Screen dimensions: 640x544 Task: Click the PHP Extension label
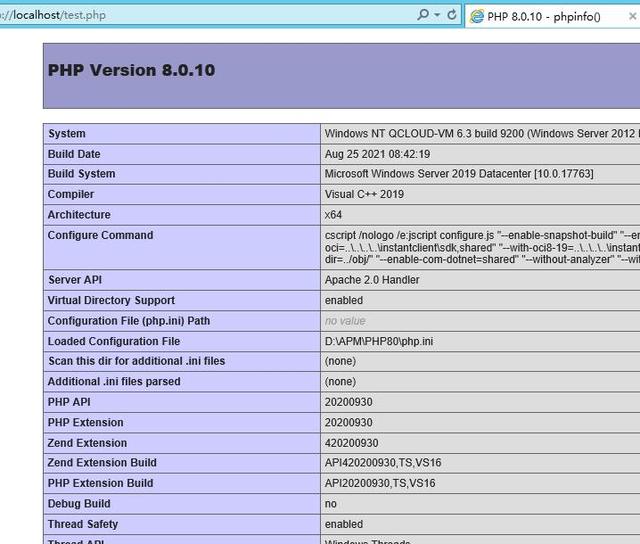pos(85,422)
